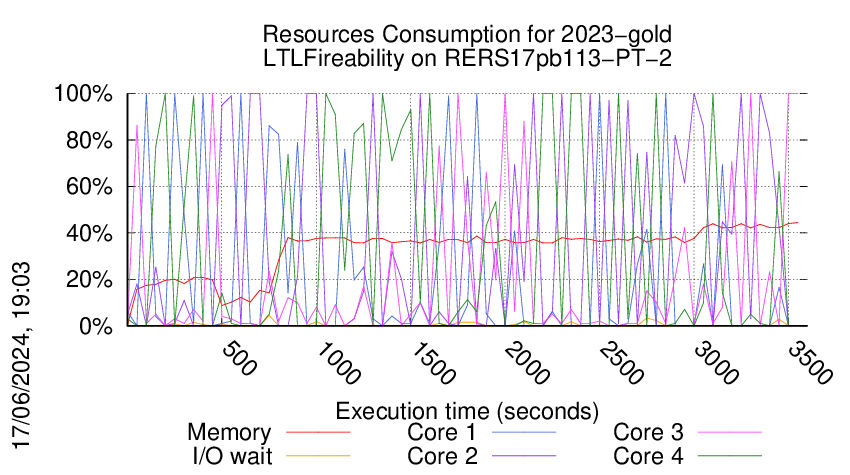
Task: Click the 2000 x-axis tick label
Action: 526,363
